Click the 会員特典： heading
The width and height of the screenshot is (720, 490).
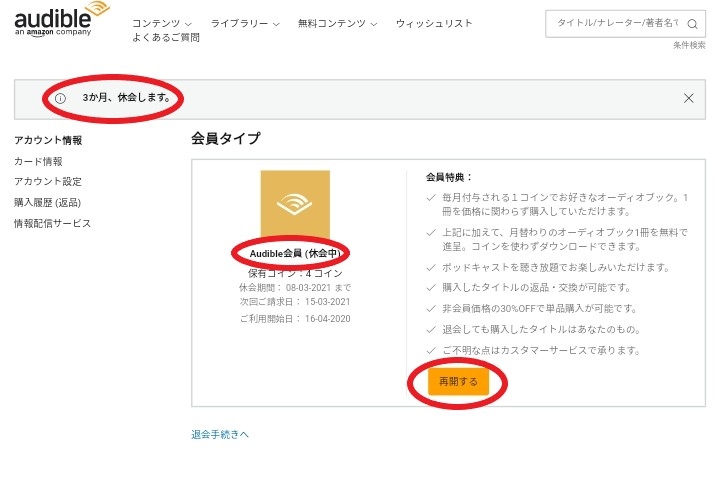click(x=449, y=177)
